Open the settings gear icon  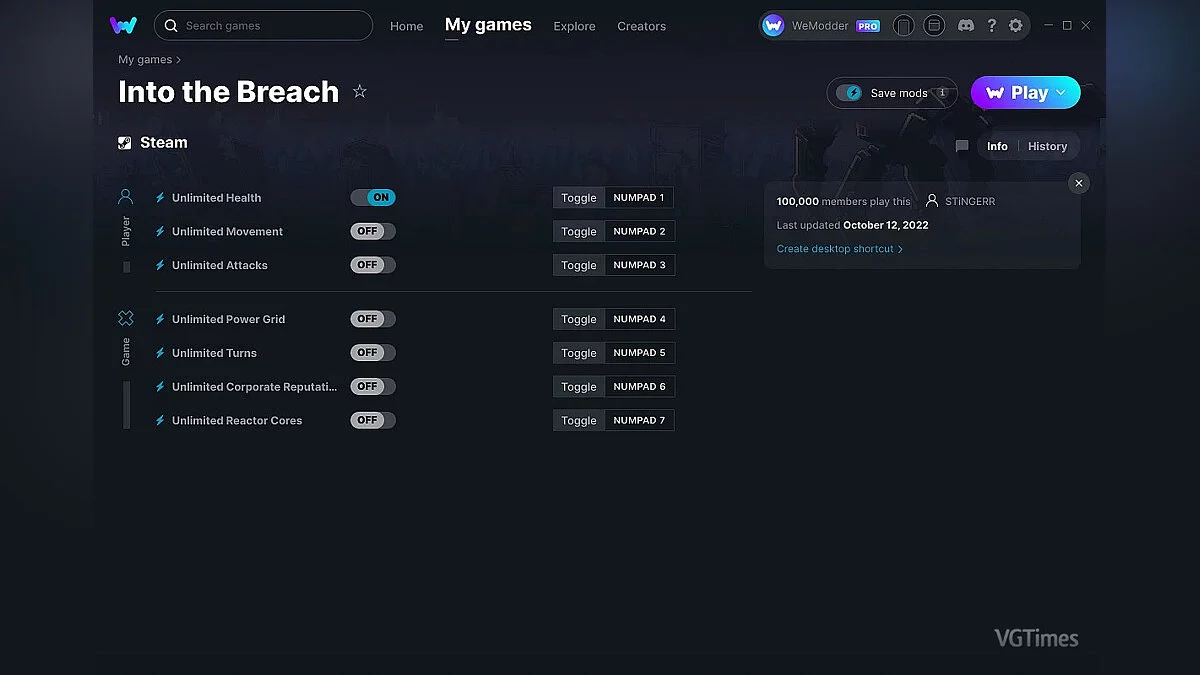[x=1016, y=26]
